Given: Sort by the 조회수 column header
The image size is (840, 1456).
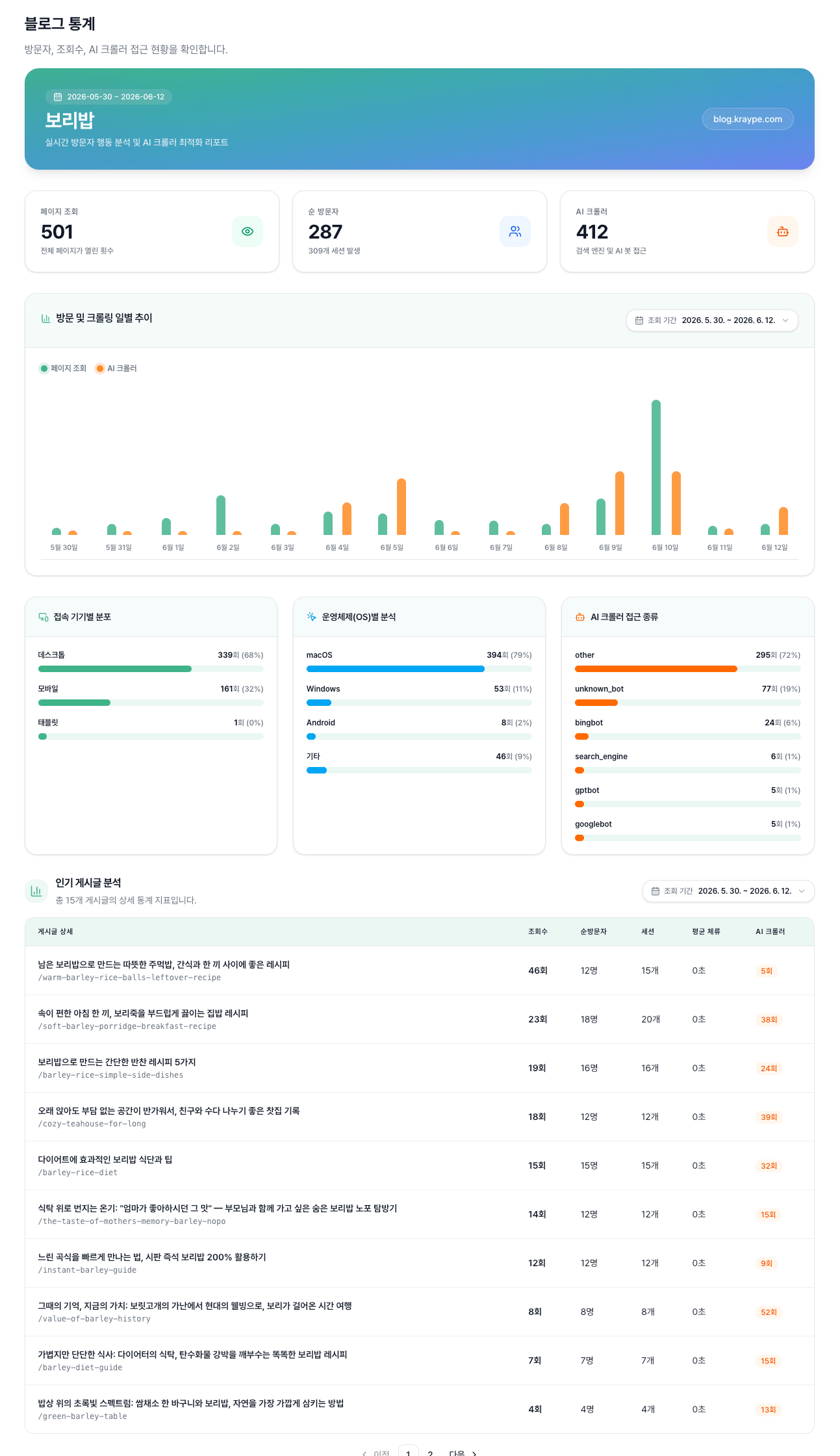Looking at the screenshot, I should pyautogui.click(x=538, y=931).
